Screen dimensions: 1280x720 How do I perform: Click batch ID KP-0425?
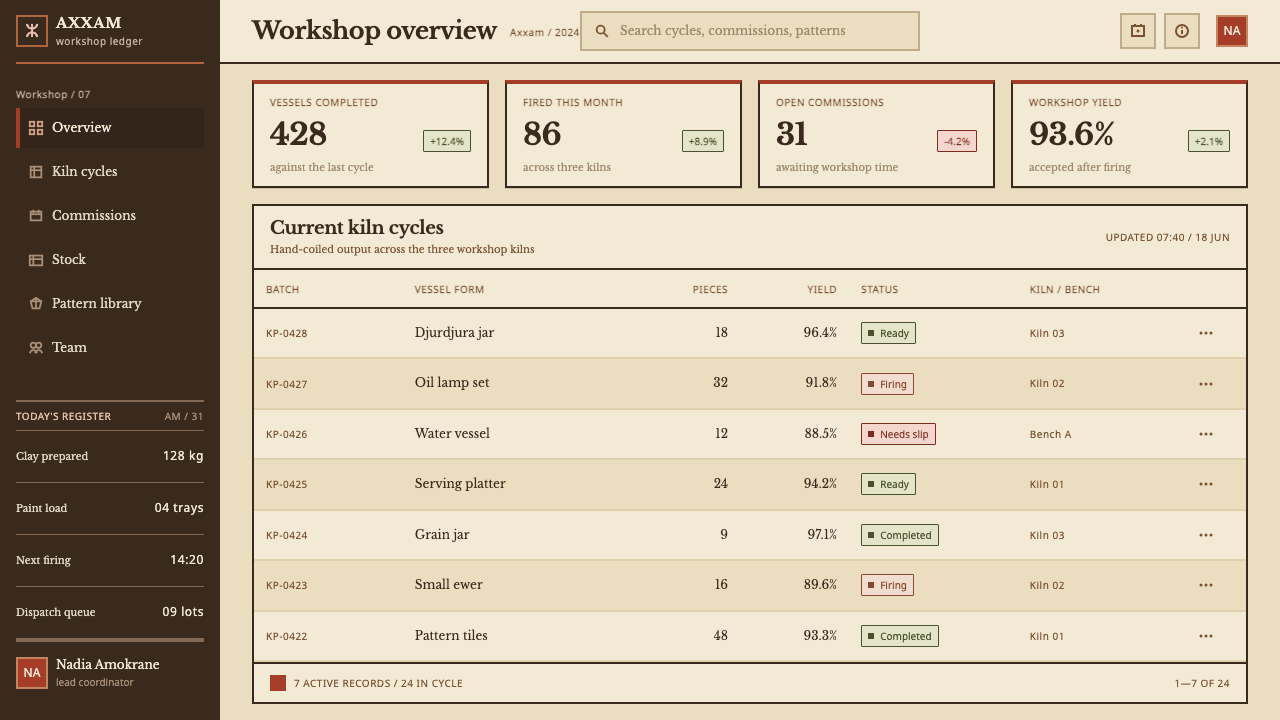[287, 485]
